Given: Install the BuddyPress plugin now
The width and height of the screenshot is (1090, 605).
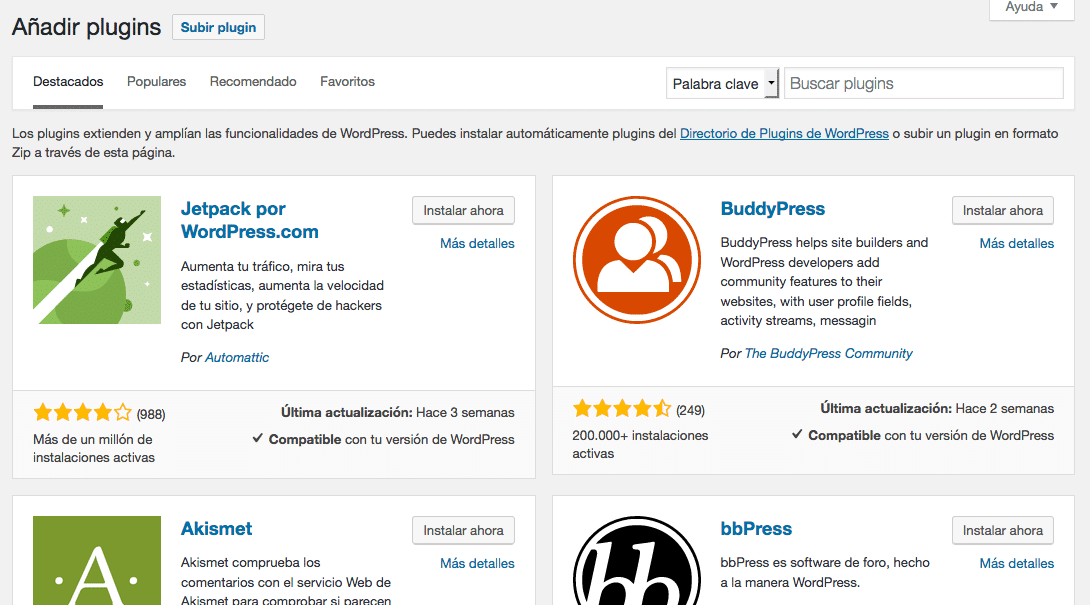Looking at the screenshot, I should tap(1002, 211).
